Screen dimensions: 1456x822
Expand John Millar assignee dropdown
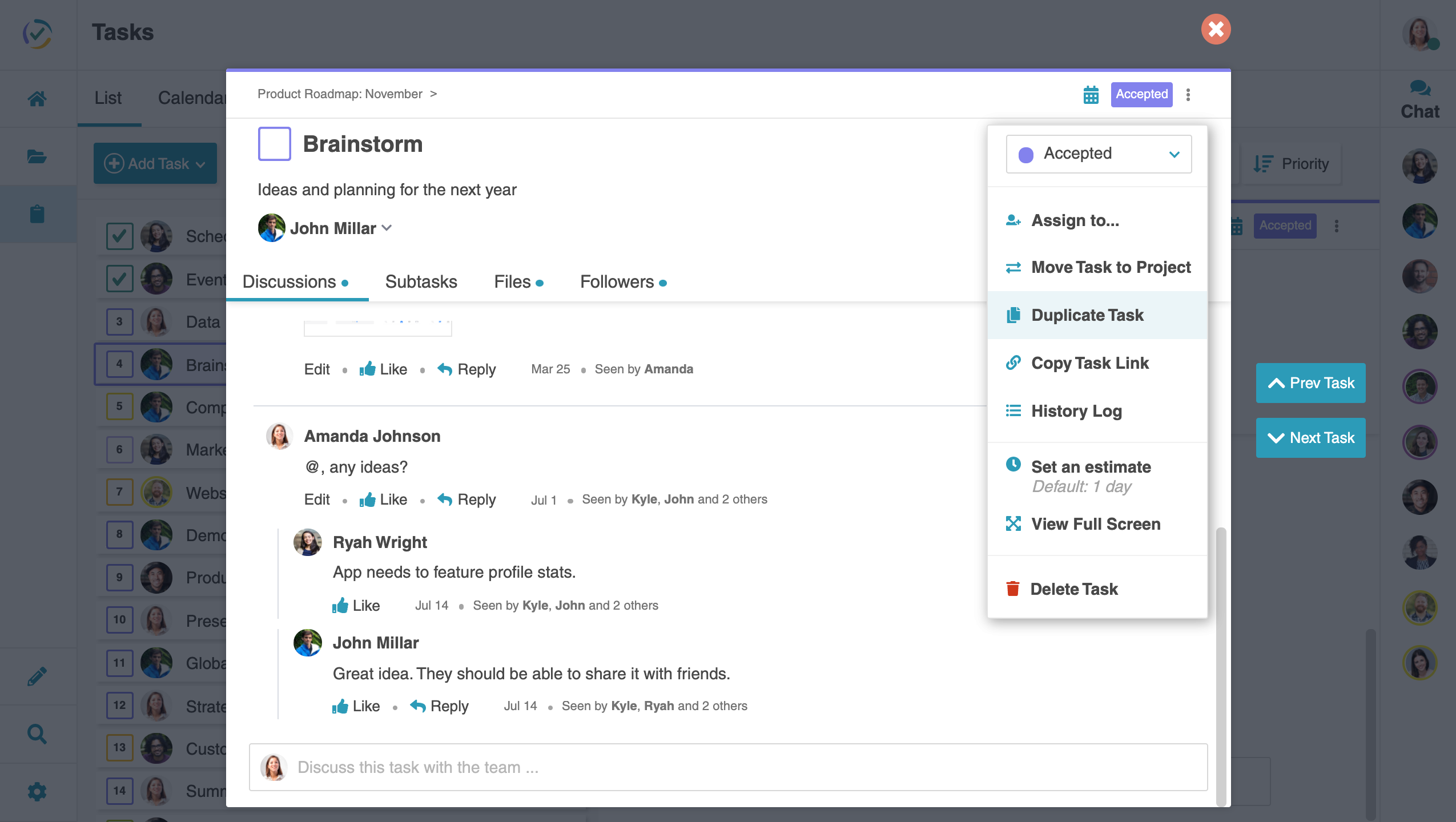[387, 228]
